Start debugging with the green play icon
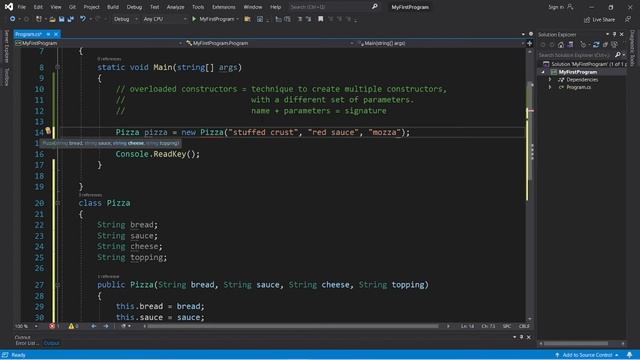The image size is (640, 360). 194,19
